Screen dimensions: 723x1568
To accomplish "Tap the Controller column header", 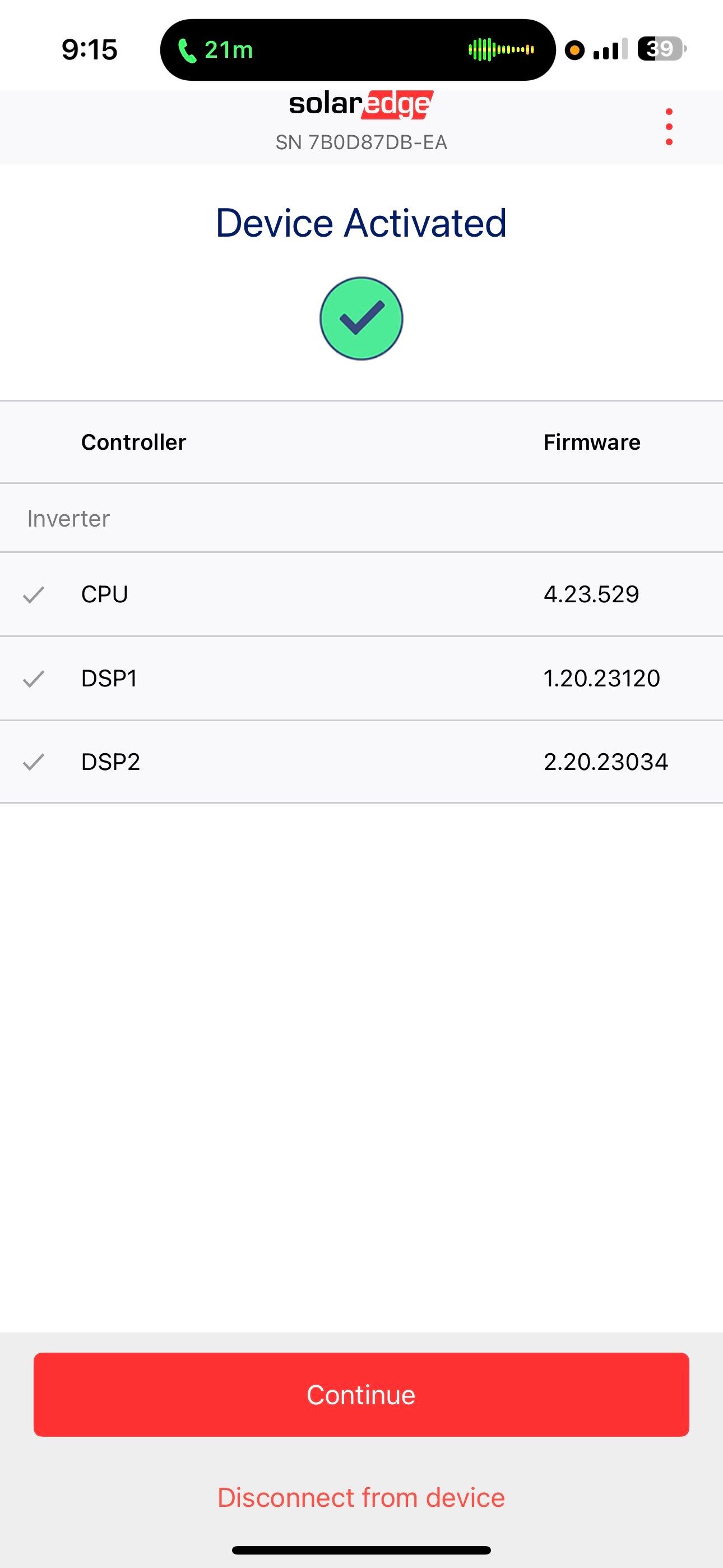I will [133, 442].
